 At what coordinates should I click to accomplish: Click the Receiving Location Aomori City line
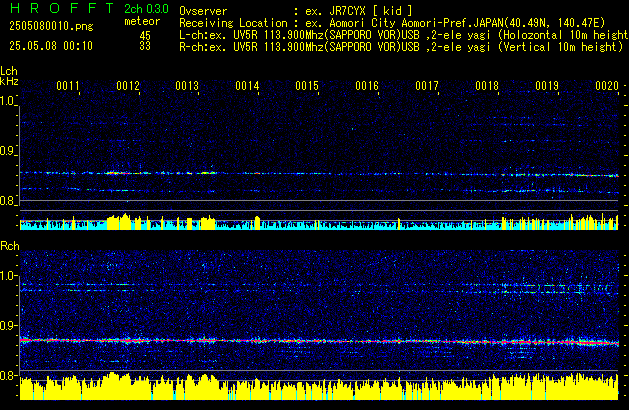coord(392,23)
